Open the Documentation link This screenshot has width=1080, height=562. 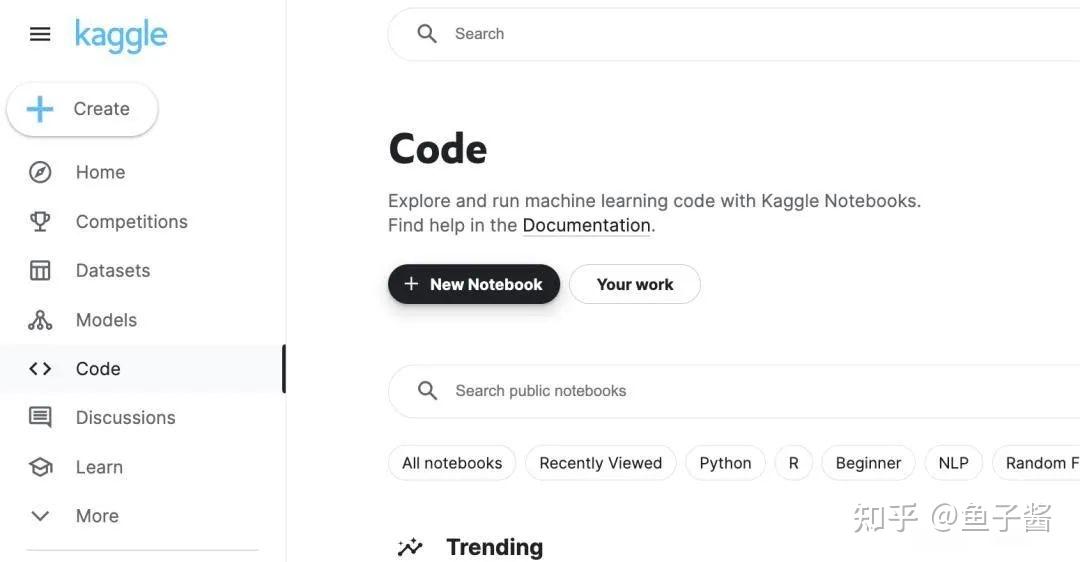point(586,226)
